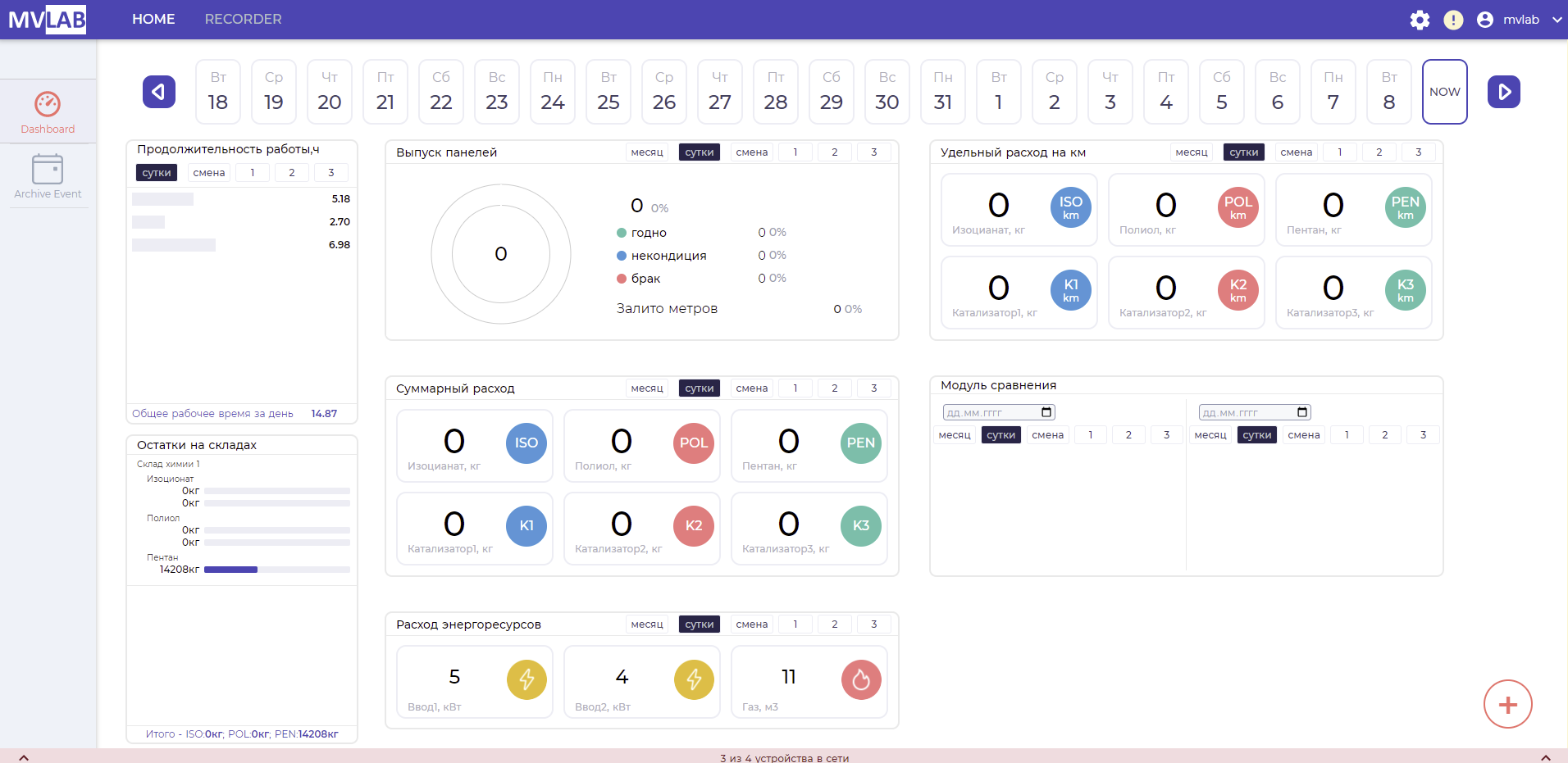Select месяц period in Выпуск панелей
1568x763 pixels.
646,152
